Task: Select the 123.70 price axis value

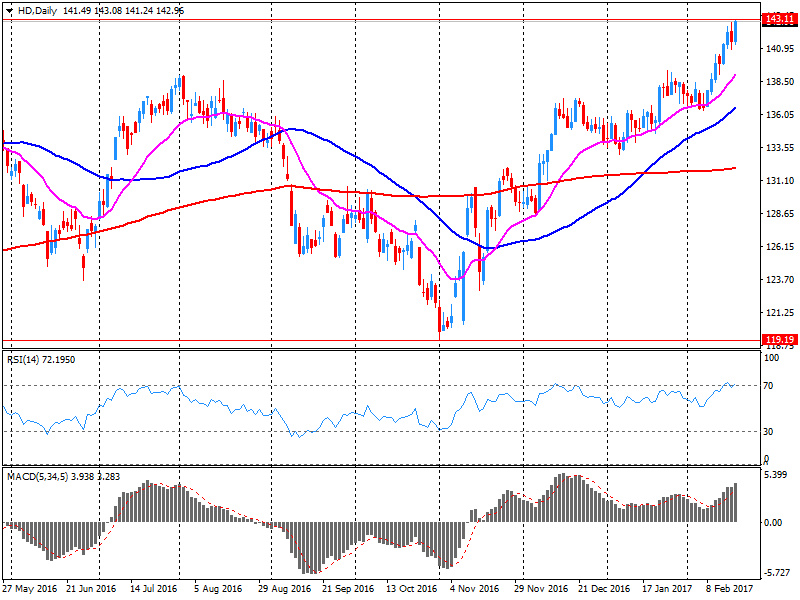Action: 780,280
